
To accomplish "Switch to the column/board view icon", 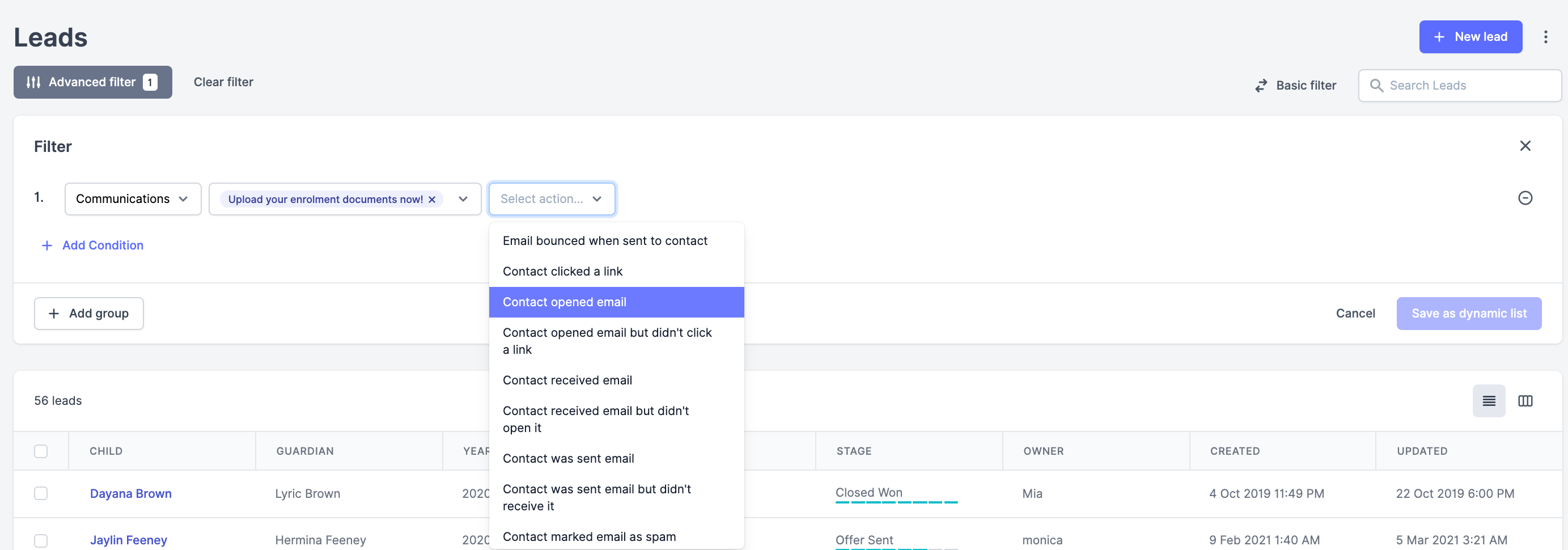I will pyautogui.click(x=1526, y=401).
